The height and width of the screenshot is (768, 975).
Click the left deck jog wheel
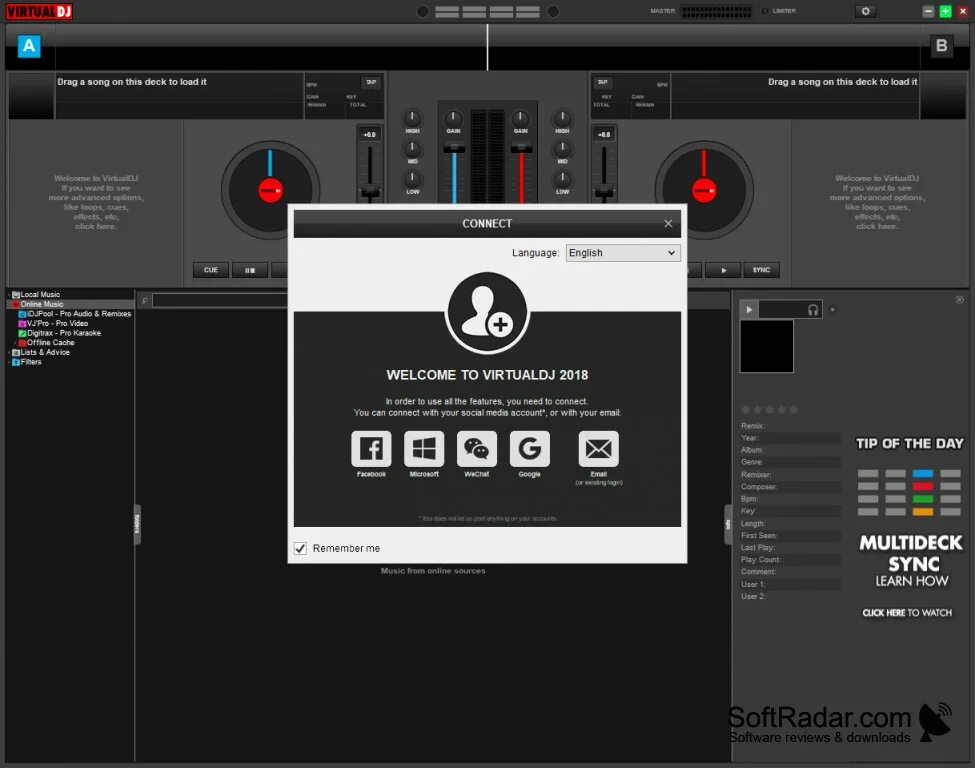tap(270, 190)
